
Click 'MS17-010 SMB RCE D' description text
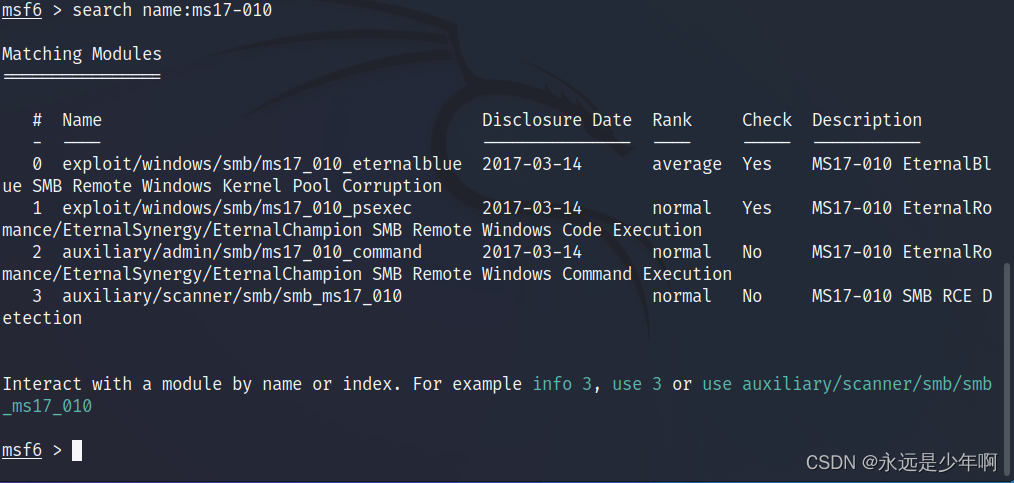902,296
